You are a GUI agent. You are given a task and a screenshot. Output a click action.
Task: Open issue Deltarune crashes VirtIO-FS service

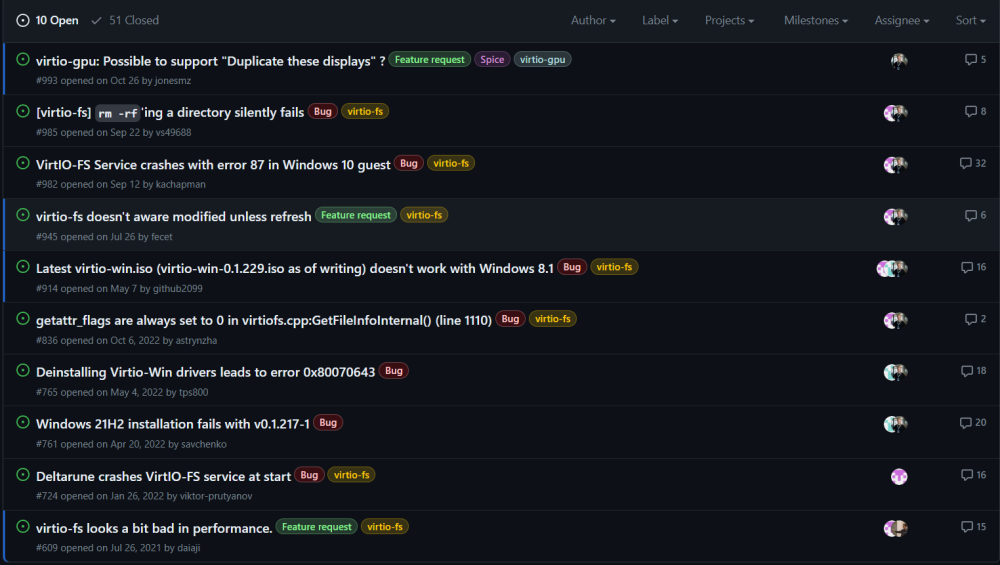click(163, 476)
